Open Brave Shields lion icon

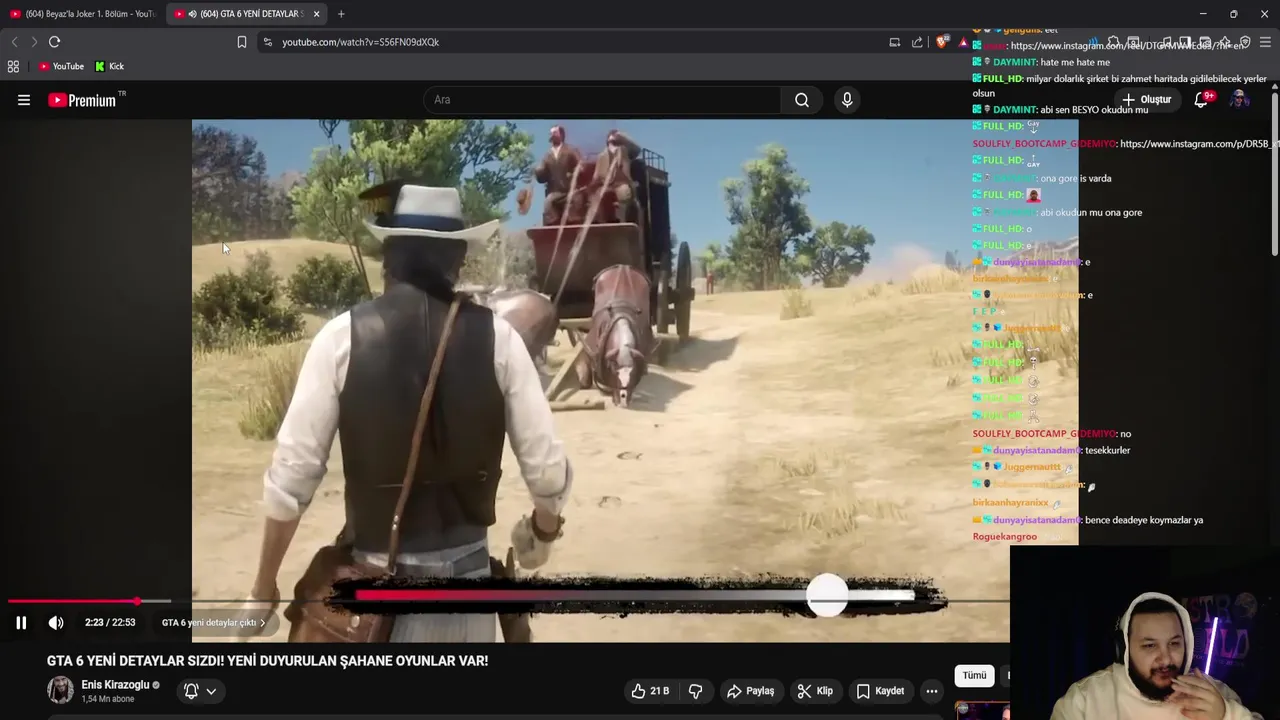(942, 42)
